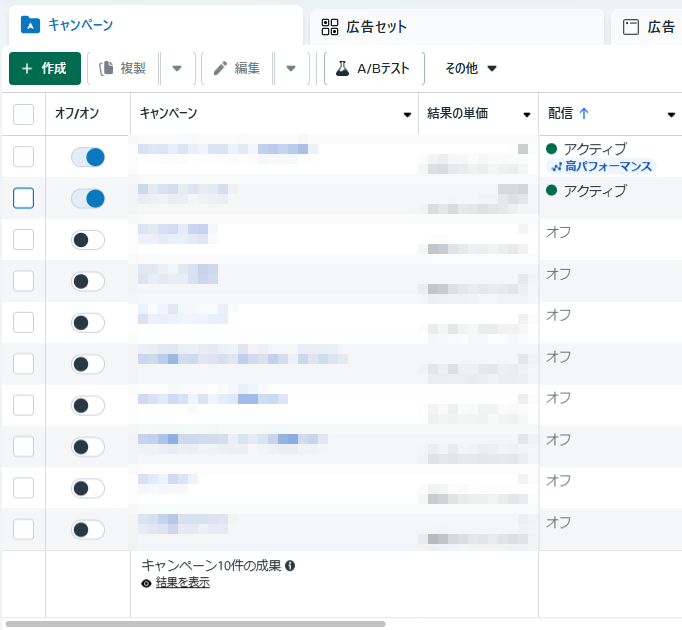This screenshot has height=630, width=682.
Task: Click the horizontal scrollbar at bottom
Action: pyautogui.click(x=195, y=623)
